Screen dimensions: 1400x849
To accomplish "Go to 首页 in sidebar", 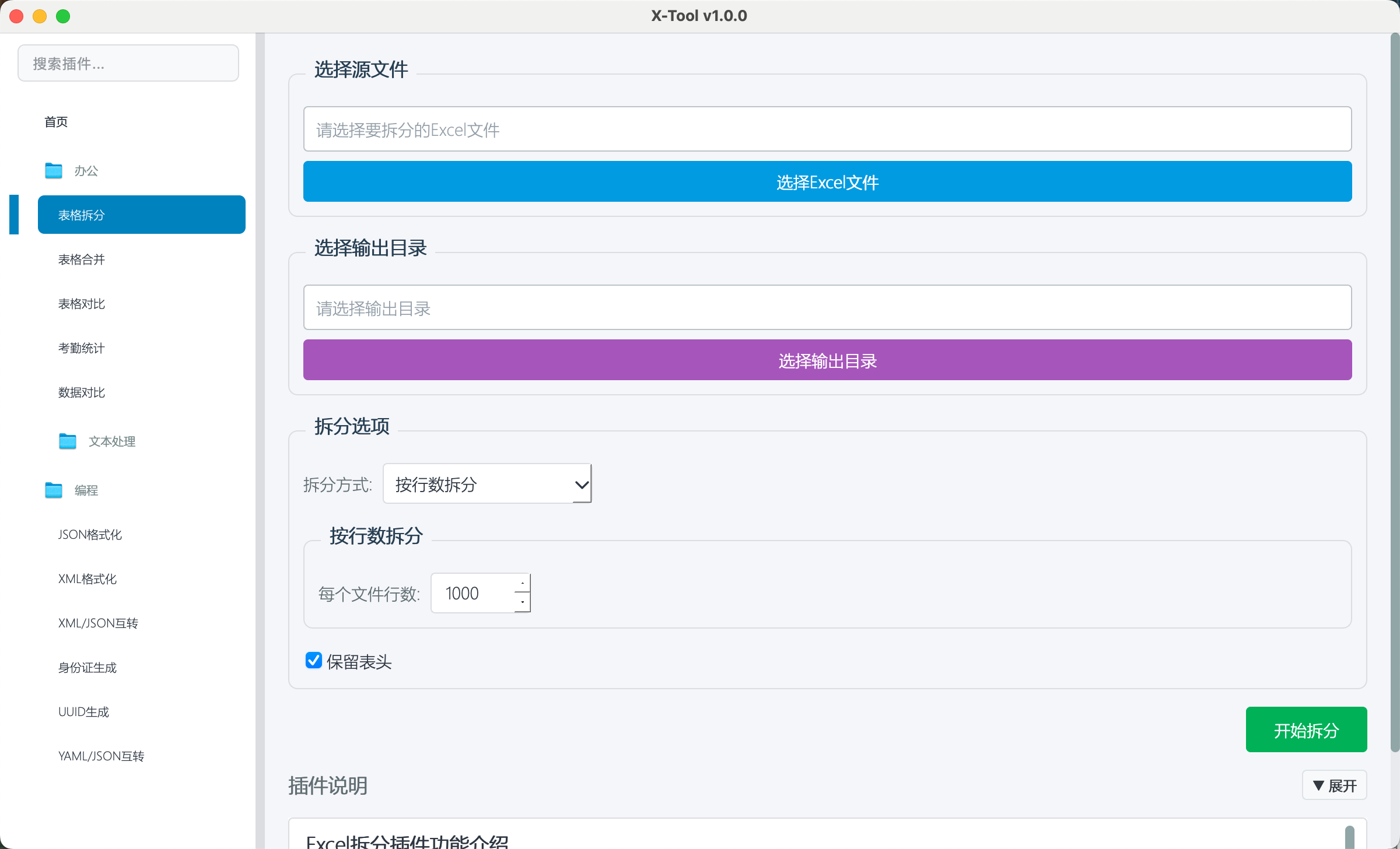I will pos(56,122).
